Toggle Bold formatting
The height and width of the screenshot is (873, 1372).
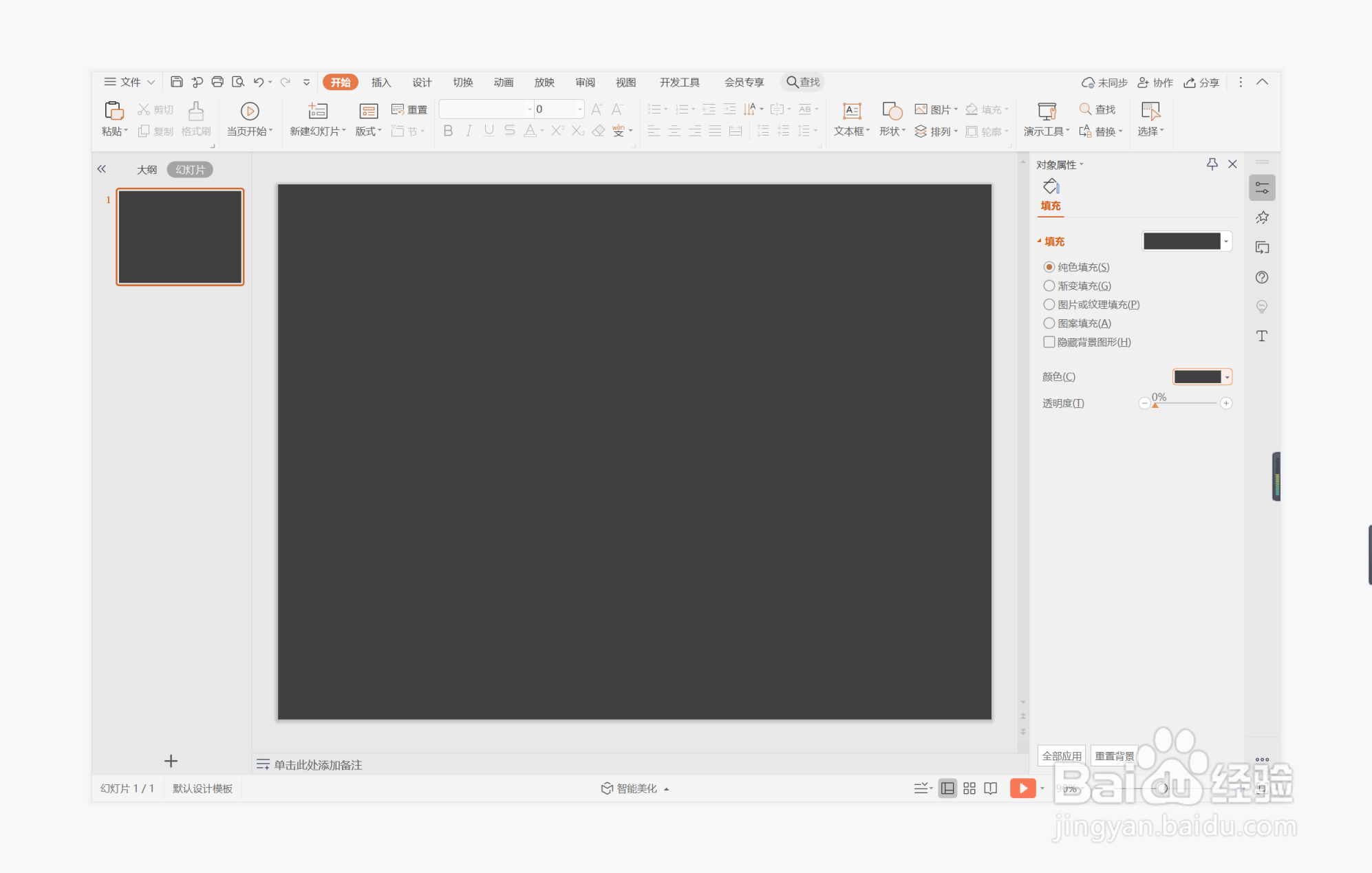[x=448, y=130]
